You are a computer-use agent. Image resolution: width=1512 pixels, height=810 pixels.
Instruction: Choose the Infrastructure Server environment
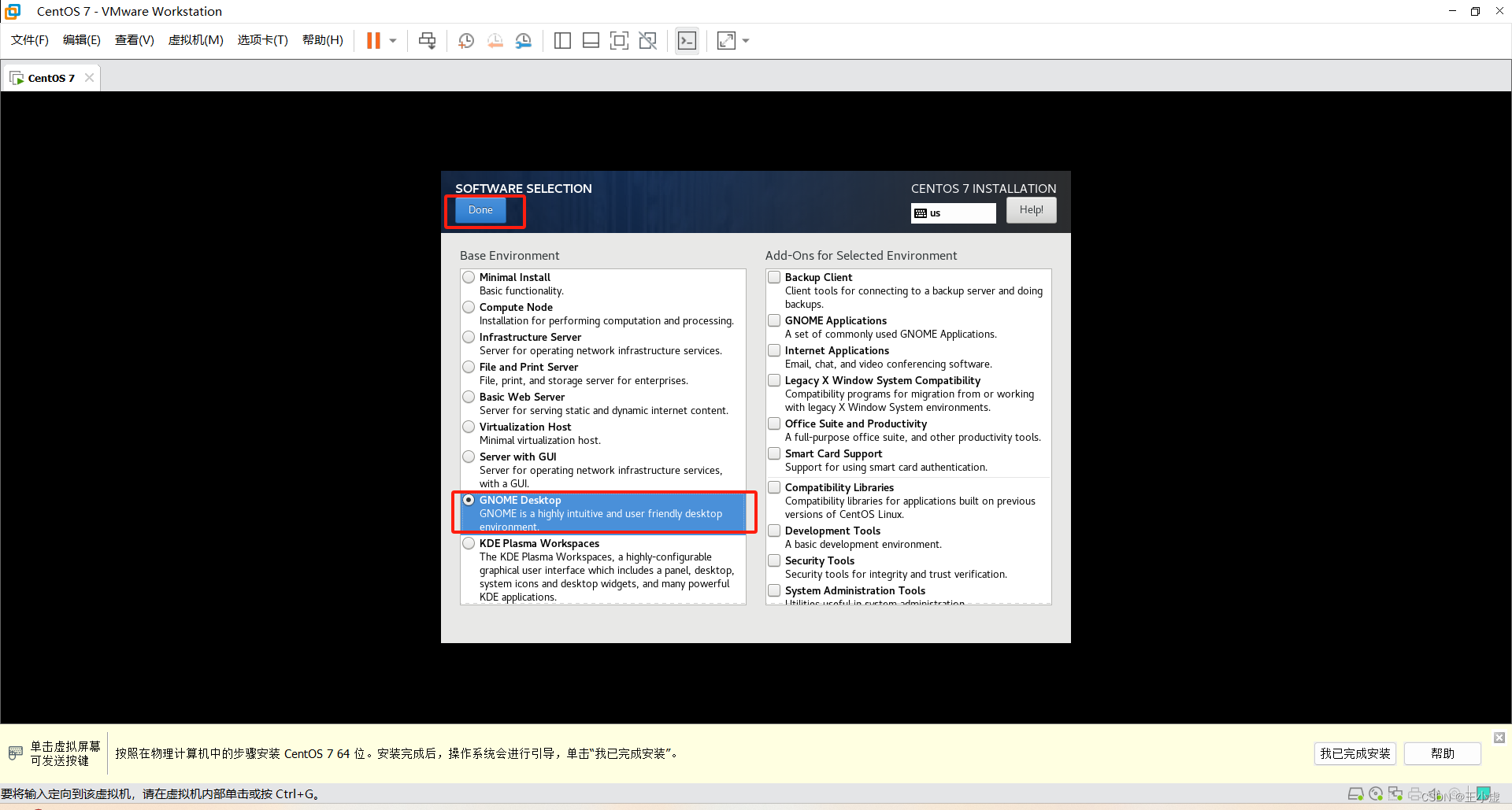tap(469, 337)
